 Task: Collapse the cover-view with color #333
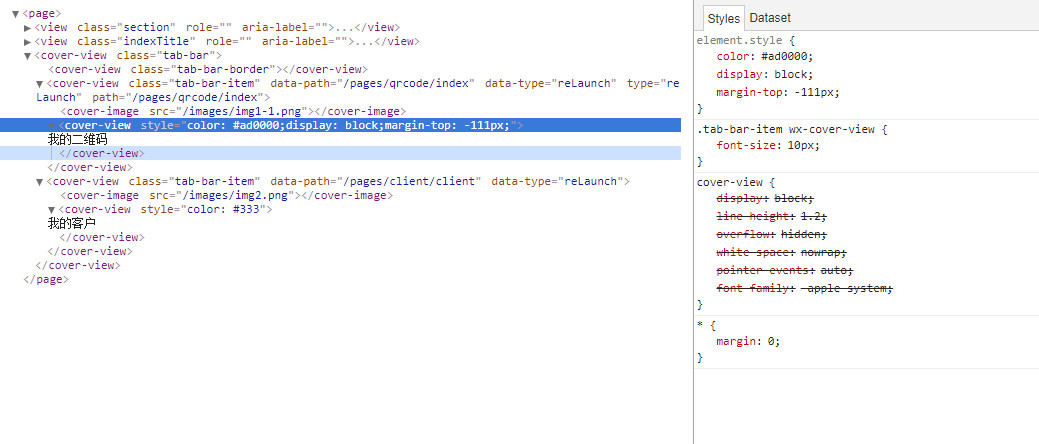(52, 209)
